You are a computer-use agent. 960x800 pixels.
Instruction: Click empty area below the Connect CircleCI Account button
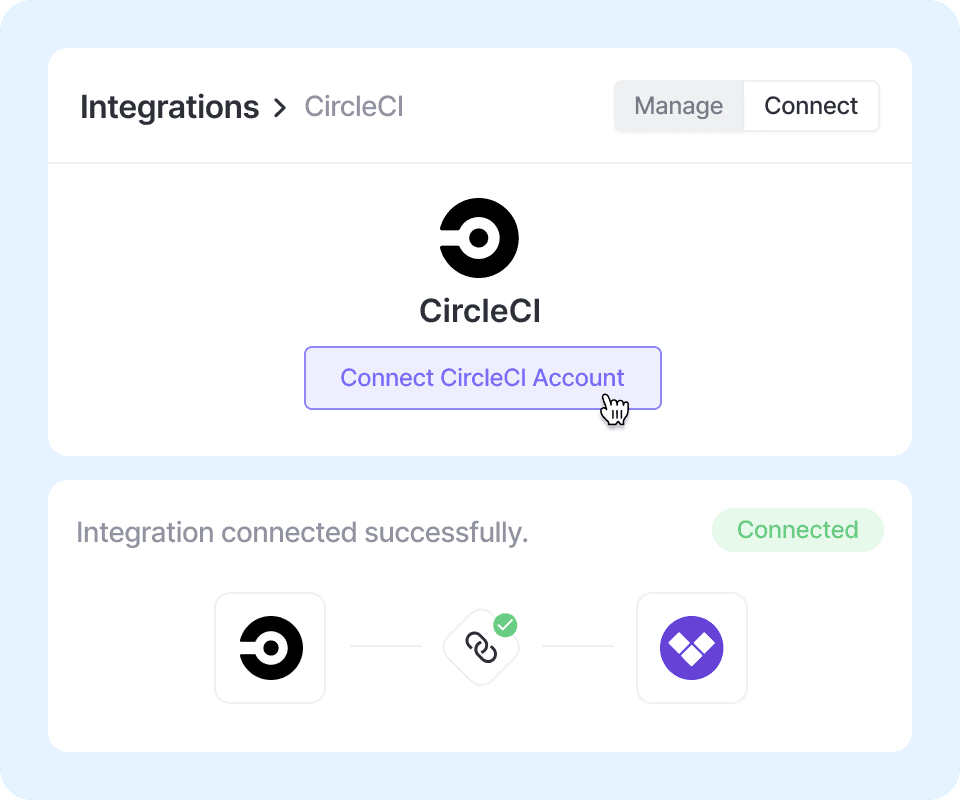pyautogui.click(x=480, y=435)
